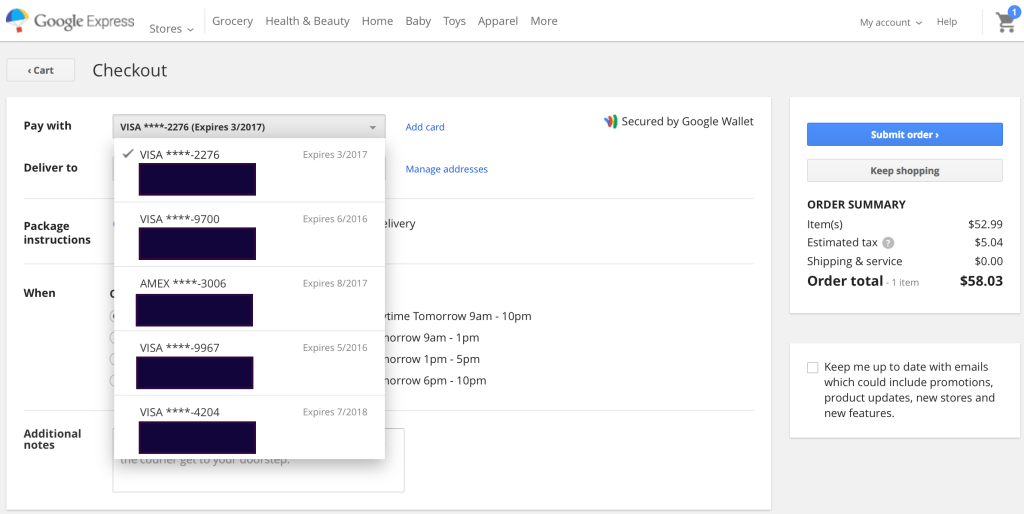Open the My account dropdown
This screenshot has width=1024, height=514.
(890, 22)
